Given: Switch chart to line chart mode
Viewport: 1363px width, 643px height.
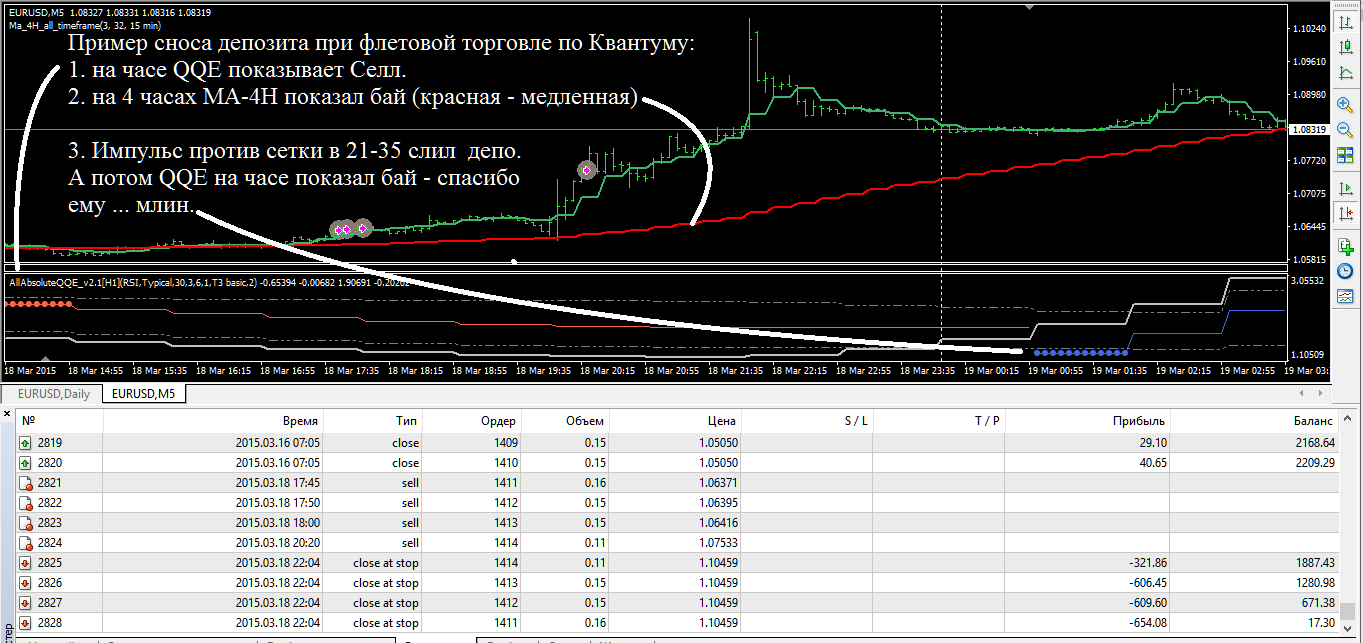Looking at the screenshot, I should pos(1345,71).
